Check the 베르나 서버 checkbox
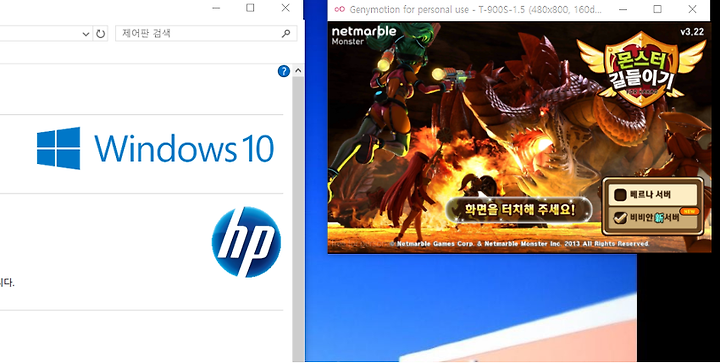The height and width of the screenshot is (363, 720). coord(620,195)
